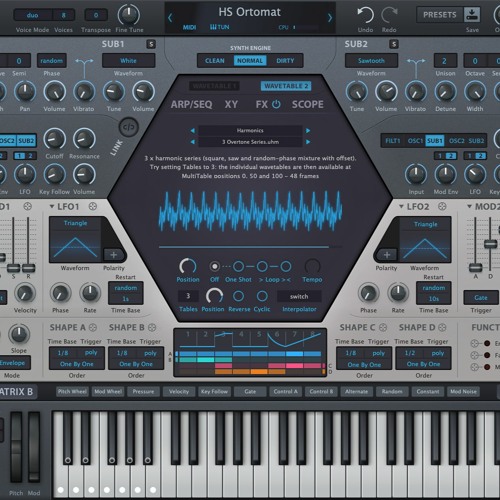Click the PRESETS button

440,15
